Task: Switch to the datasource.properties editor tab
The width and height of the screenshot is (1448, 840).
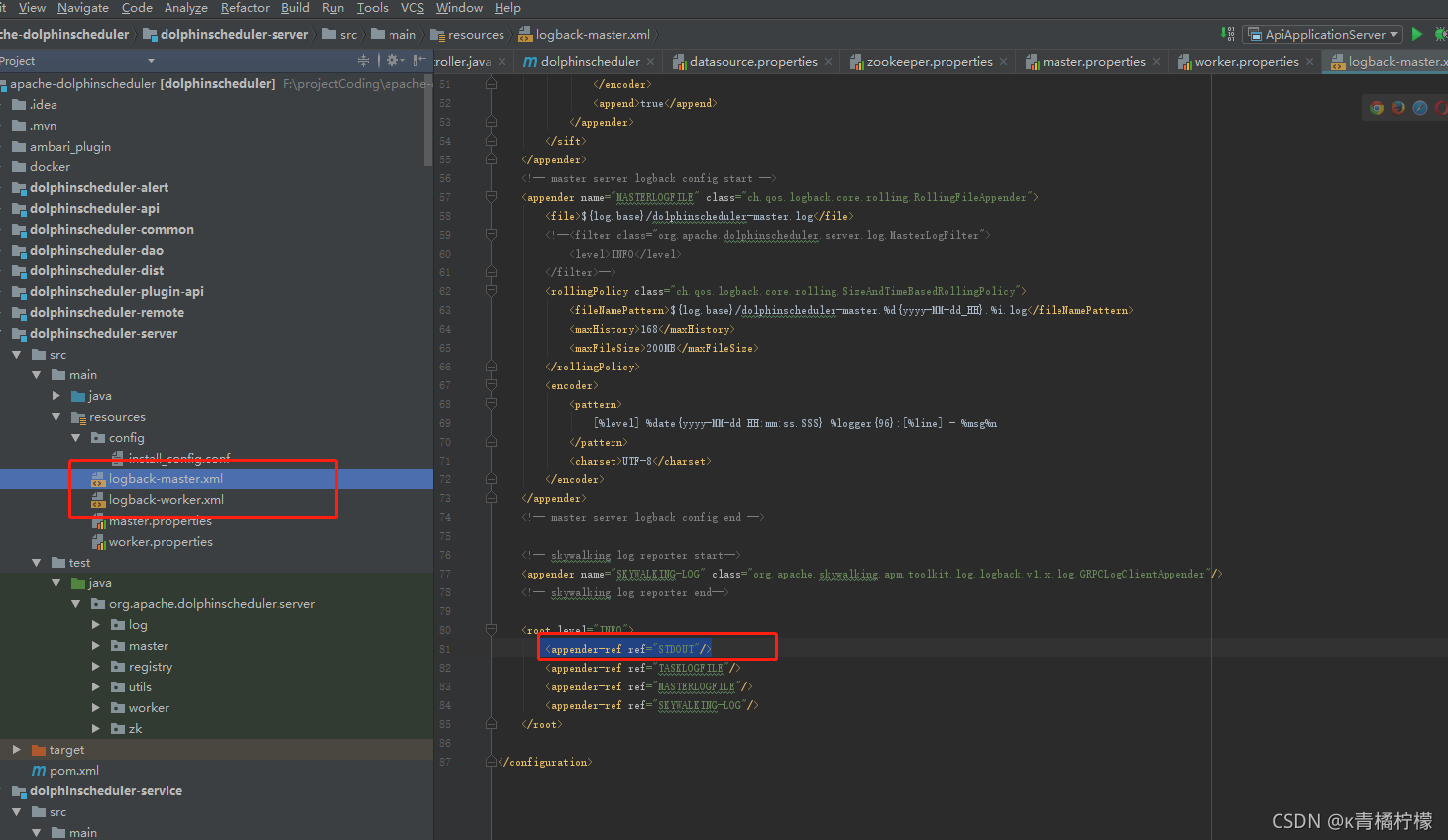Action: (753, 61)
